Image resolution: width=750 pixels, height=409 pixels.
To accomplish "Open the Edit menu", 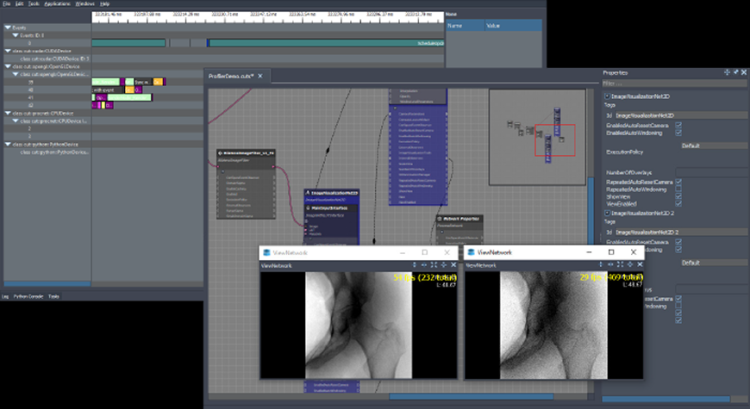I will point(19,3).
